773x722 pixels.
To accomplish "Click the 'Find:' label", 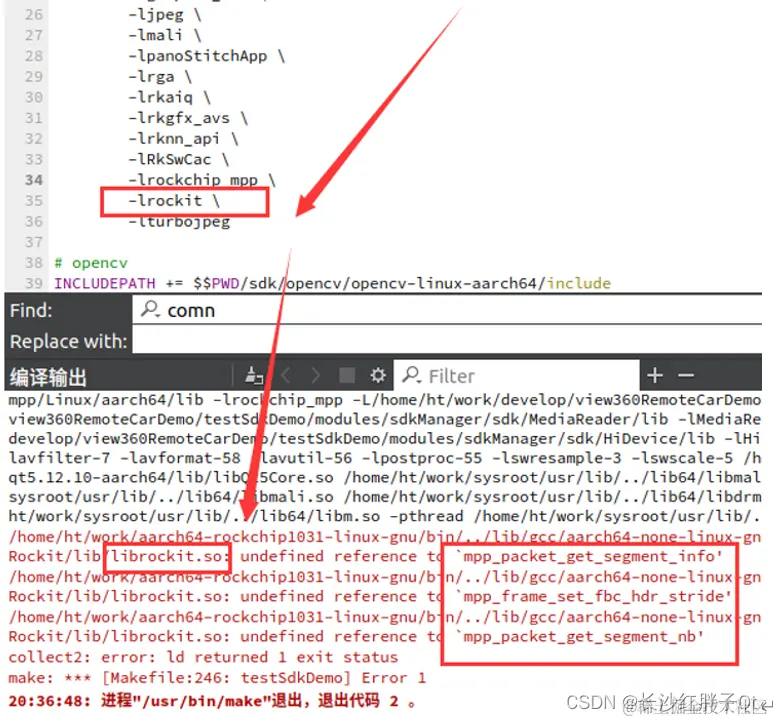I will click(x=31, y=310).
